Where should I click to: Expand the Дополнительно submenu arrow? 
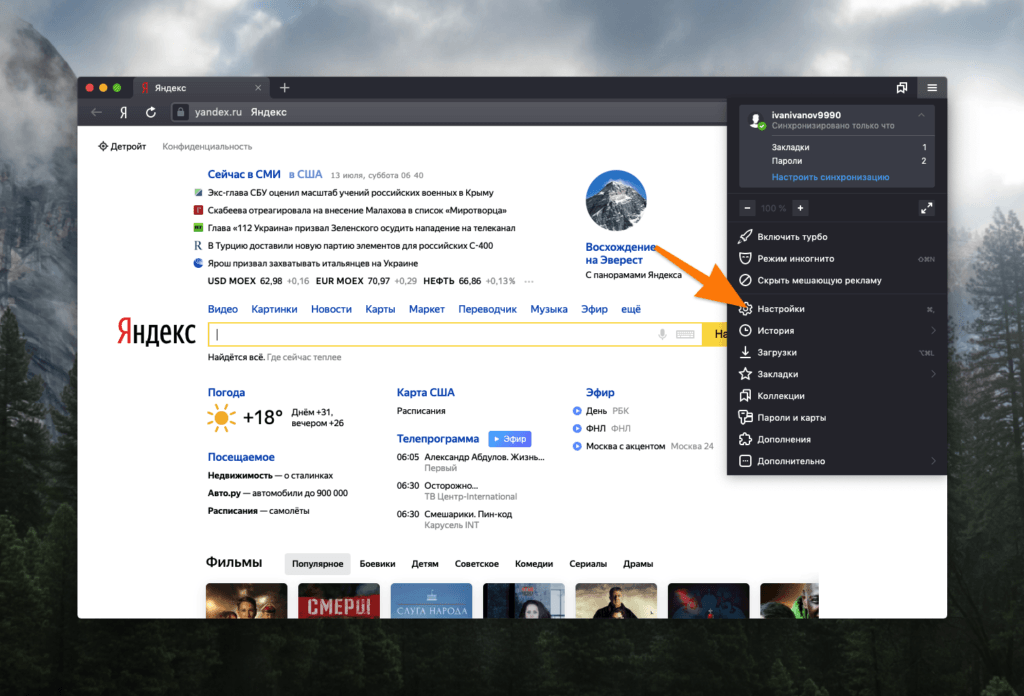tap(933, 461)
